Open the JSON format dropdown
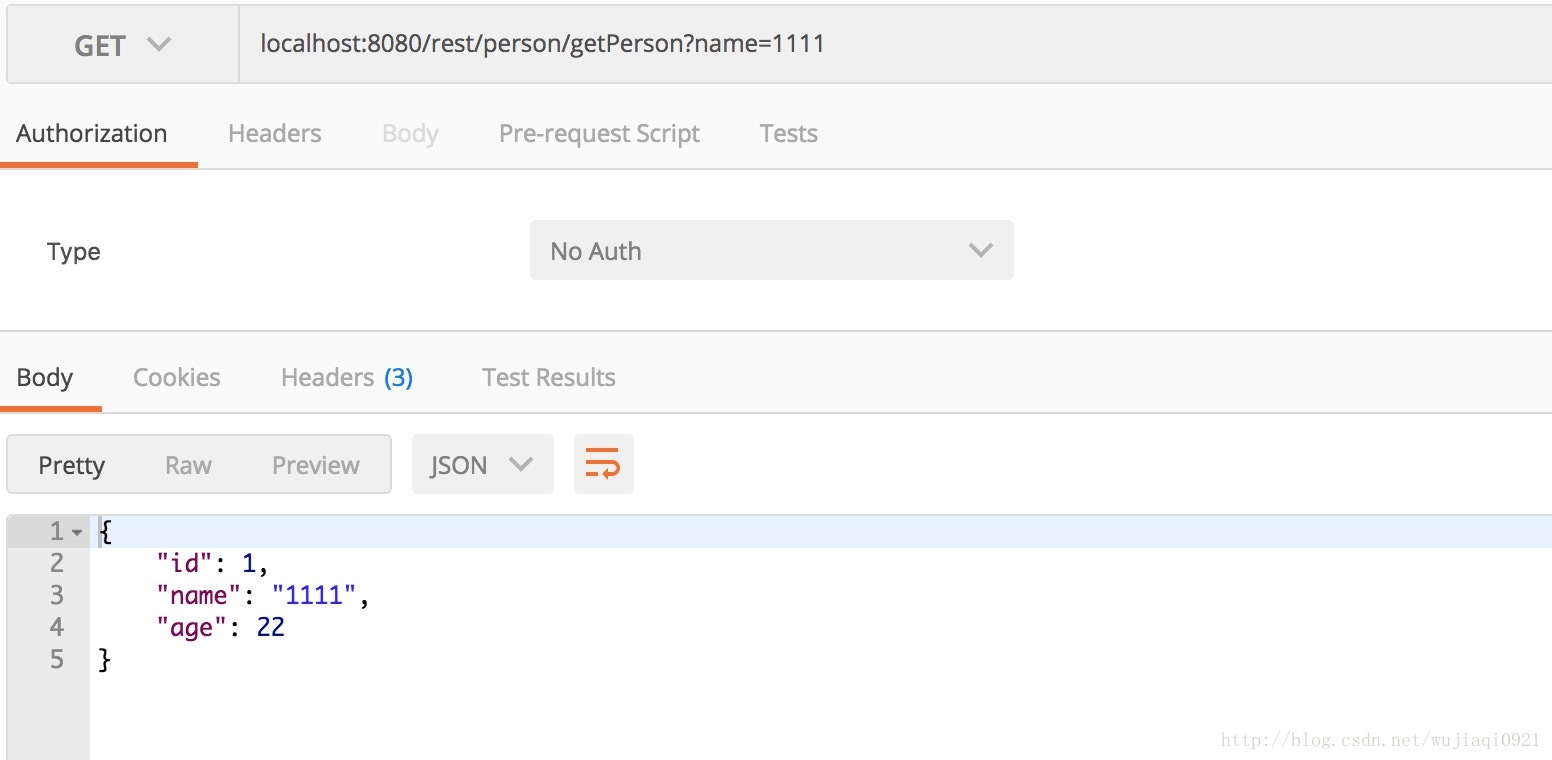Image resolution: width=1552 pixels, height=760 pixels. tap(482, 465)
